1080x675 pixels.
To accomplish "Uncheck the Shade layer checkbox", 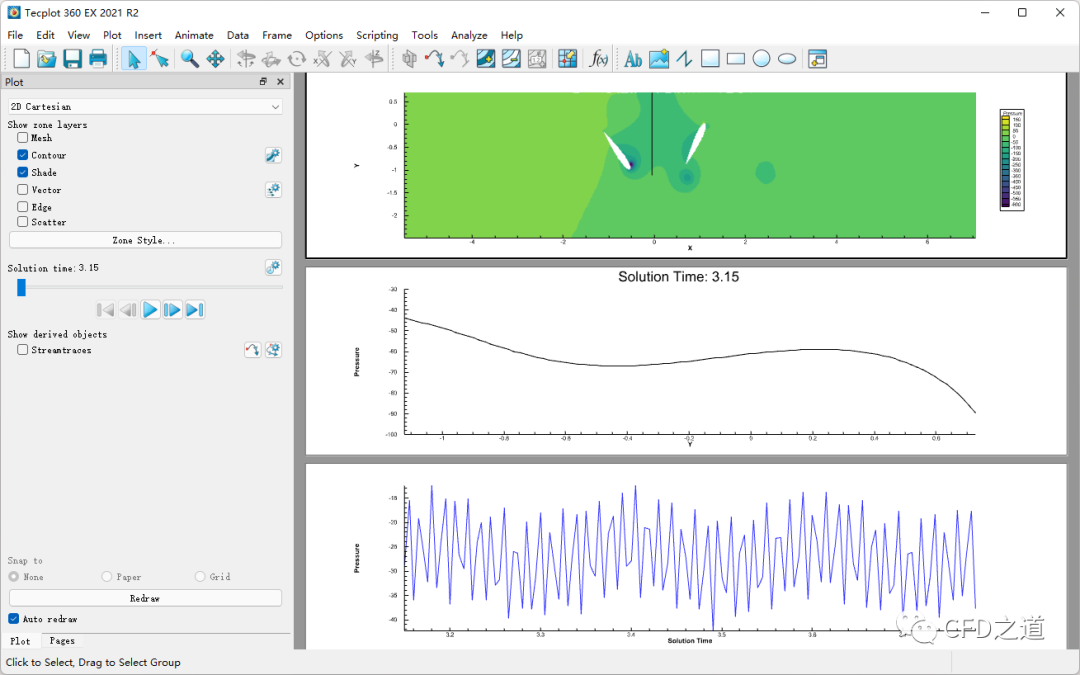I will tap(23, 172).
